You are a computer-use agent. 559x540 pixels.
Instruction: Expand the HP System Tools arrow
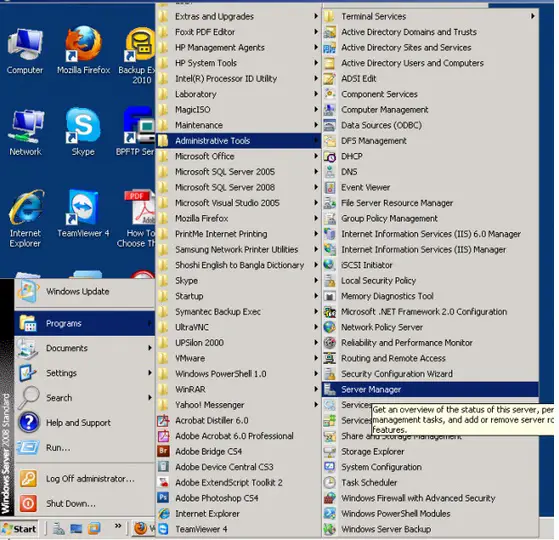pyautogui.click(x=316, y=63)
